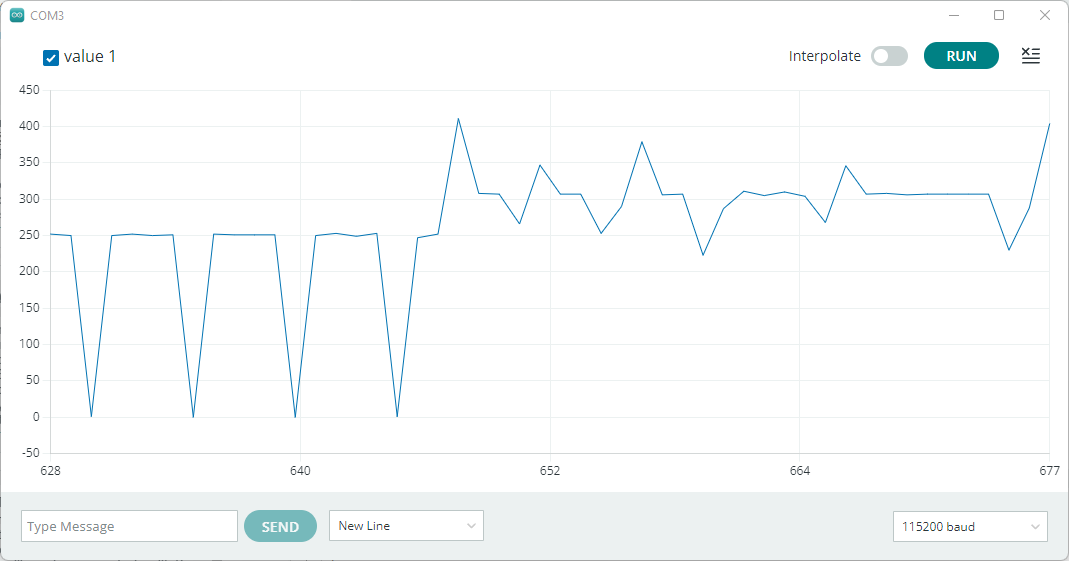
Task: Click the COM3 window title text
Action: pos(47,15)
